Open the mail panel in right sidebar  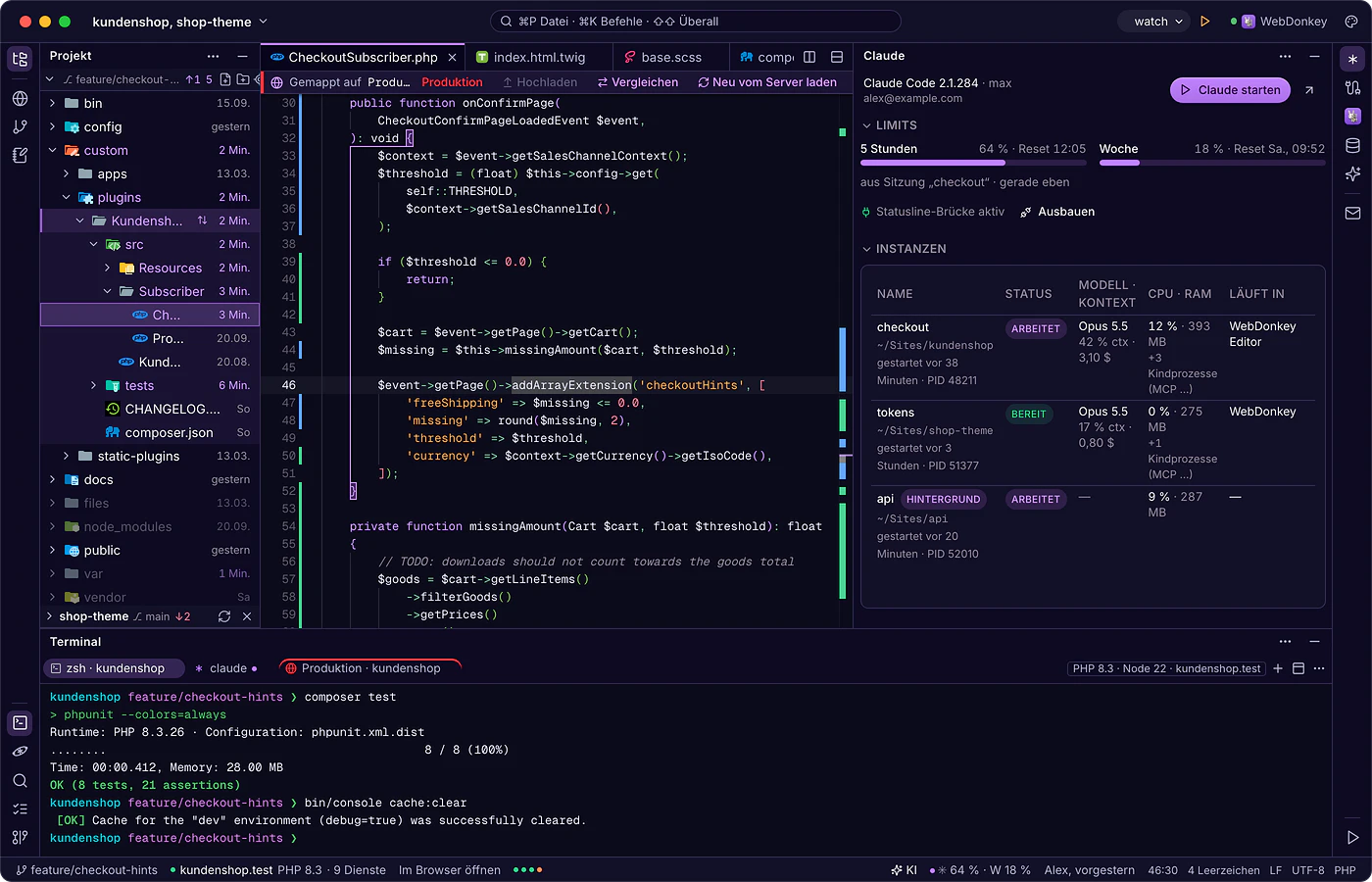(x=1352, y=213)
